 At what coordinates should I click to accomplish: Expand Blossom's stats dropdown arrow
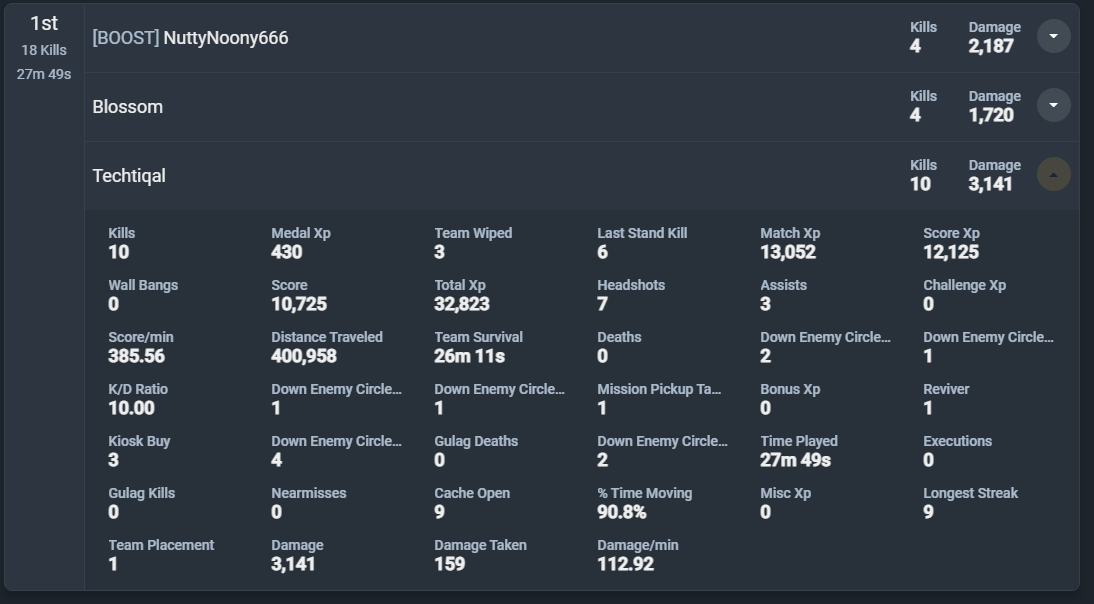point(1053,105)
